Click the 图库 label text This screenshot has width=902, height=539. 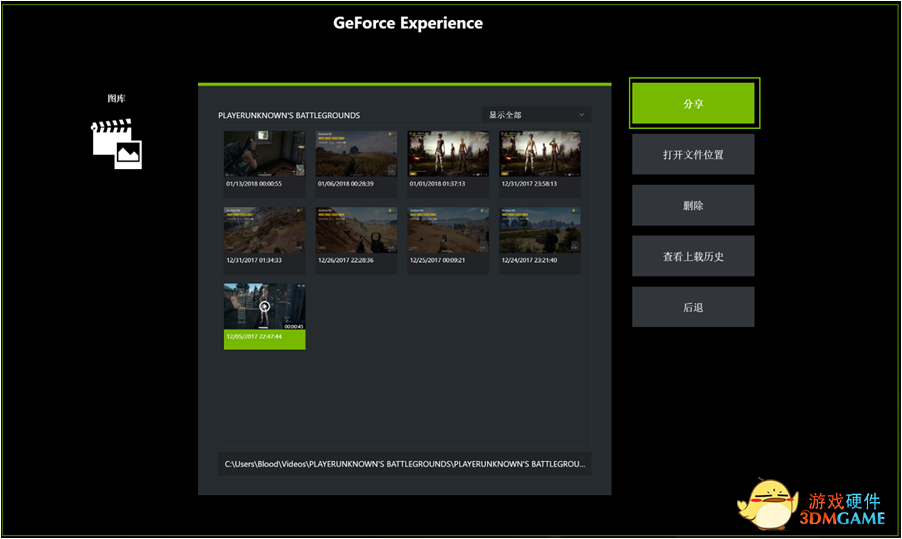tap(116, 98)
